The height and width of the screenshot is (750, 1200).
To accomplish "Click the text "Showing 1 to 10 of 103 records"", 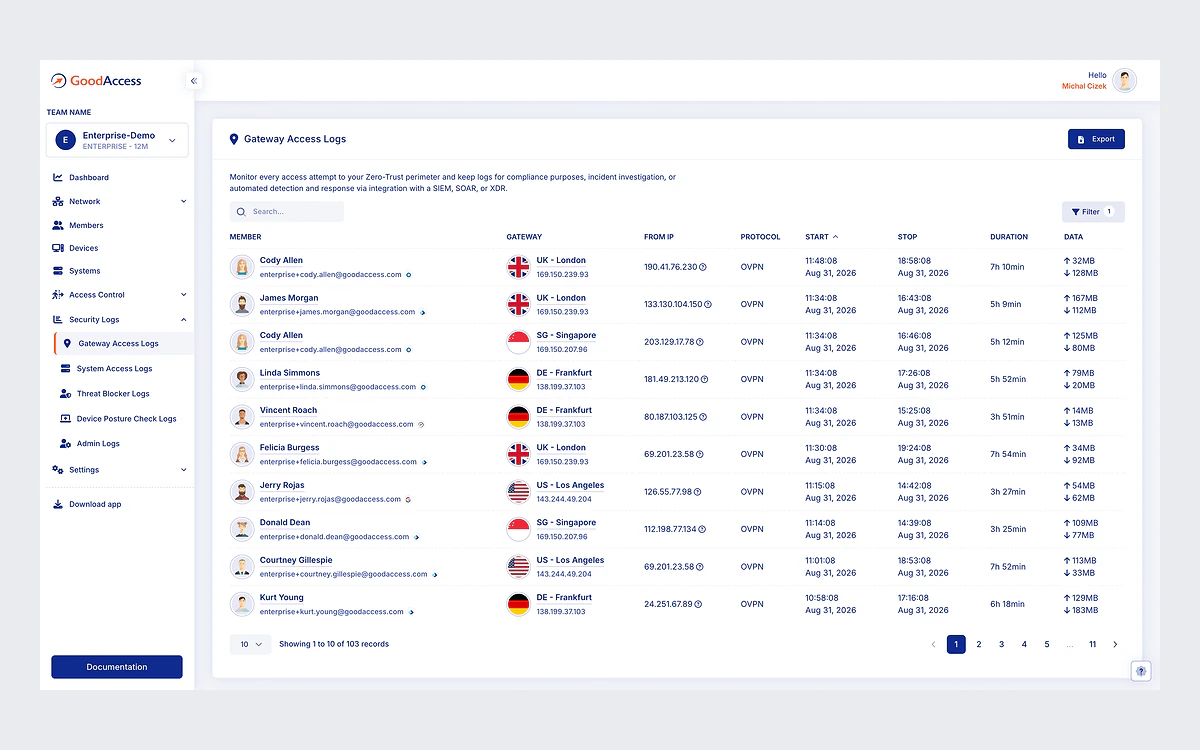I will click(334, 644).
